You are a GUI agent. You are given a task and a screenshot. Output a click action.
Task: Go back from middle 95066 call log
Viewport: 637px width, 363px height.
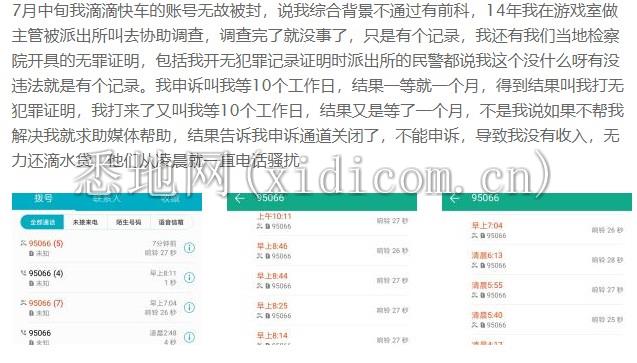coord(240,198)
